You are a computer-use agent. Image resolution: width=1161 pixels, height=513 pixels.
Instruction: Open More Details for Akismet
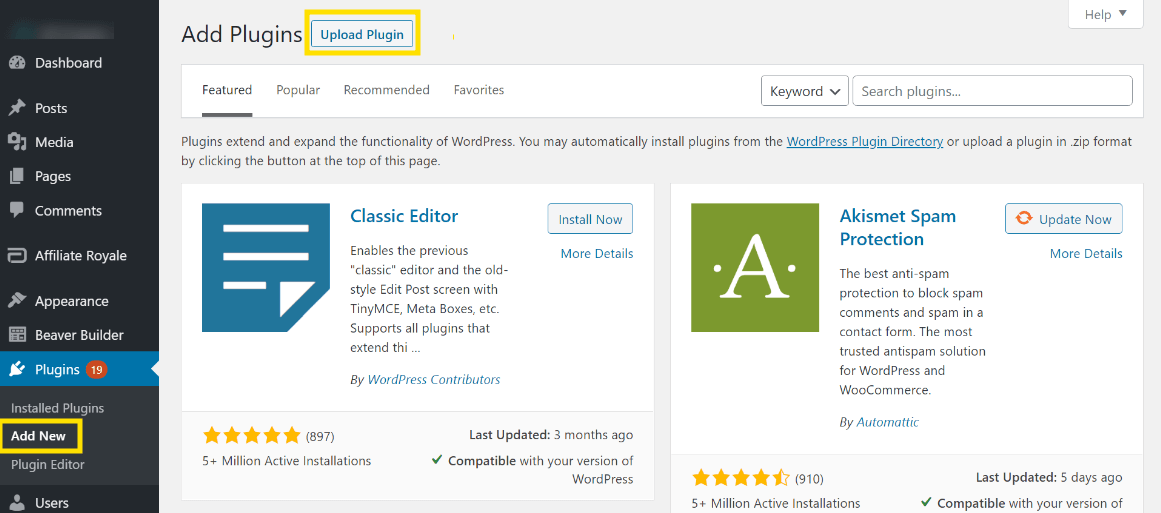point(1086,253)
